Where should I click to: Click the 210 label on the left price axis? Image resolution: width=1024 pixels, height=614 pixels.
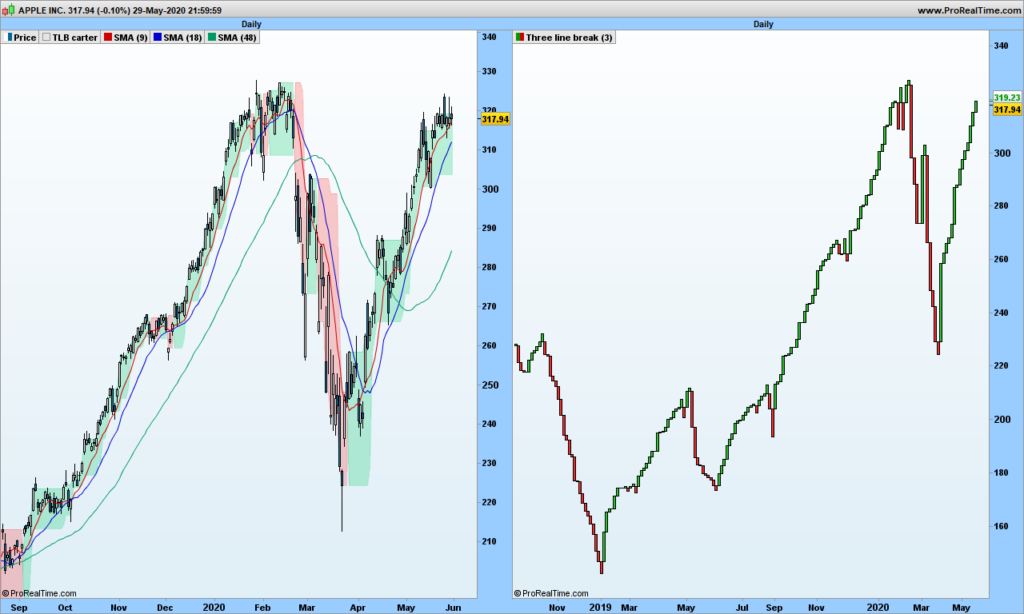pyautogui.click(x=489, y=541)
